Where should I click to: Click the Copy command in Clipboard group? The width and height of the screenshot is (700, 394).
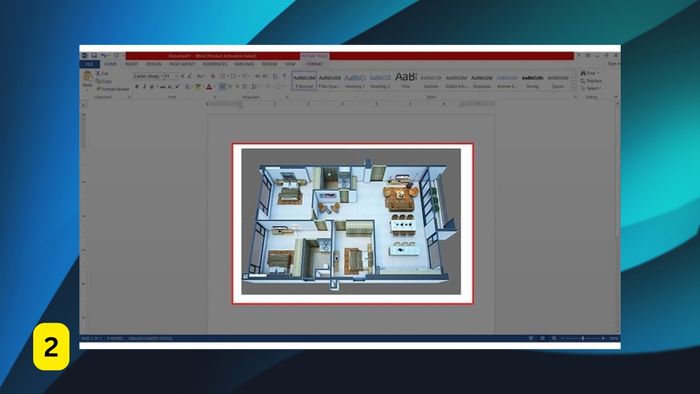[104, 81]
